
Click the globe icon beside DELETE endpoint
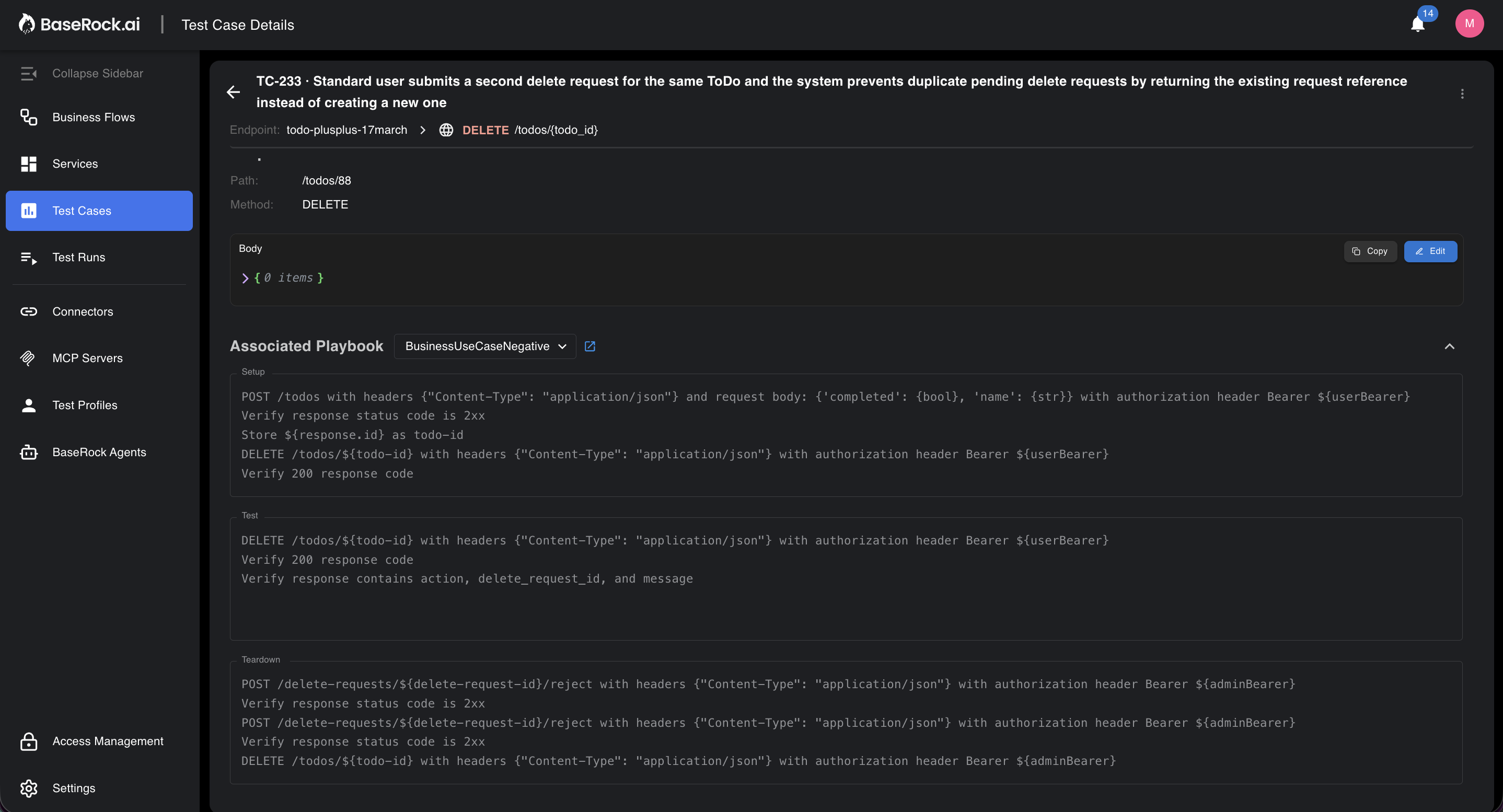[446, 130]
